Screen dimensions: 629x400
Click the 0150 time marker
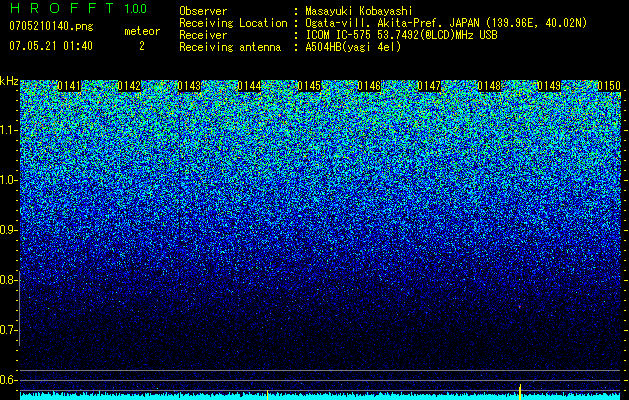tap(609, 86)
